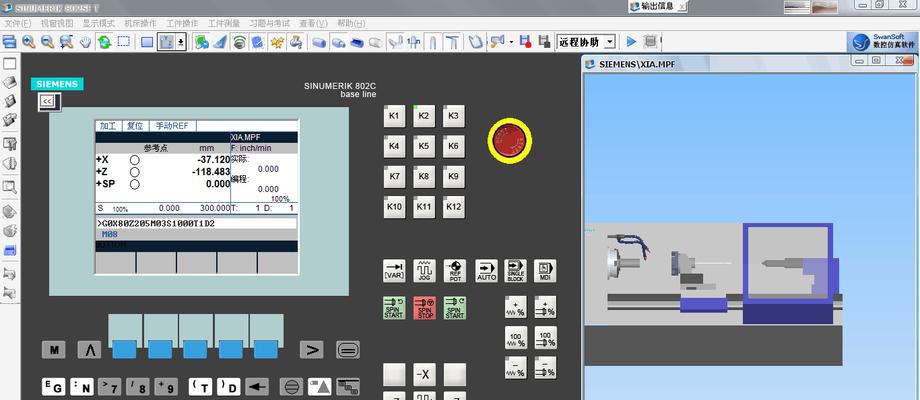Toggle the K6 user key
Screen dimensions: 920x400
click(454, 147)
